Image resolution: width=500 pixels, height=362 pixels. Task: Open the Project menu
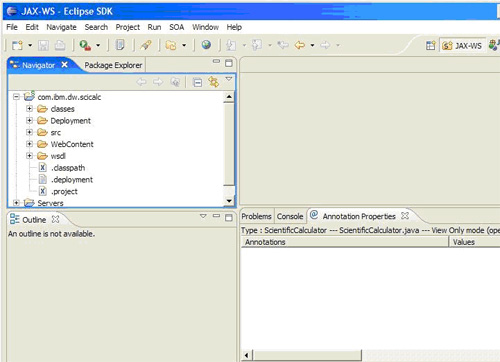128,27
